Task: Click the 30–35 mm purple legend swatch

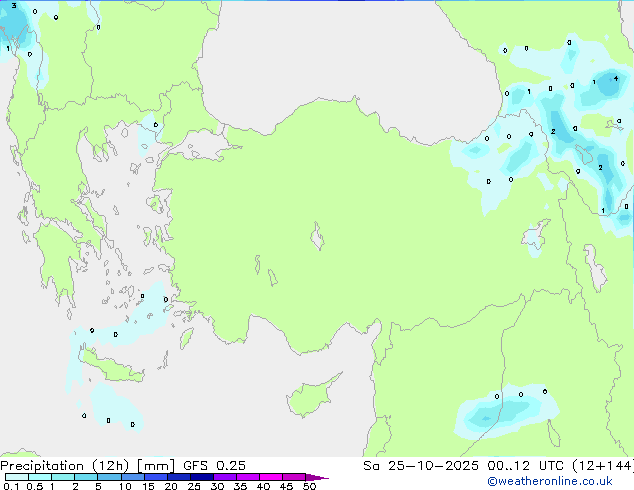Action: tap(225, 477)
